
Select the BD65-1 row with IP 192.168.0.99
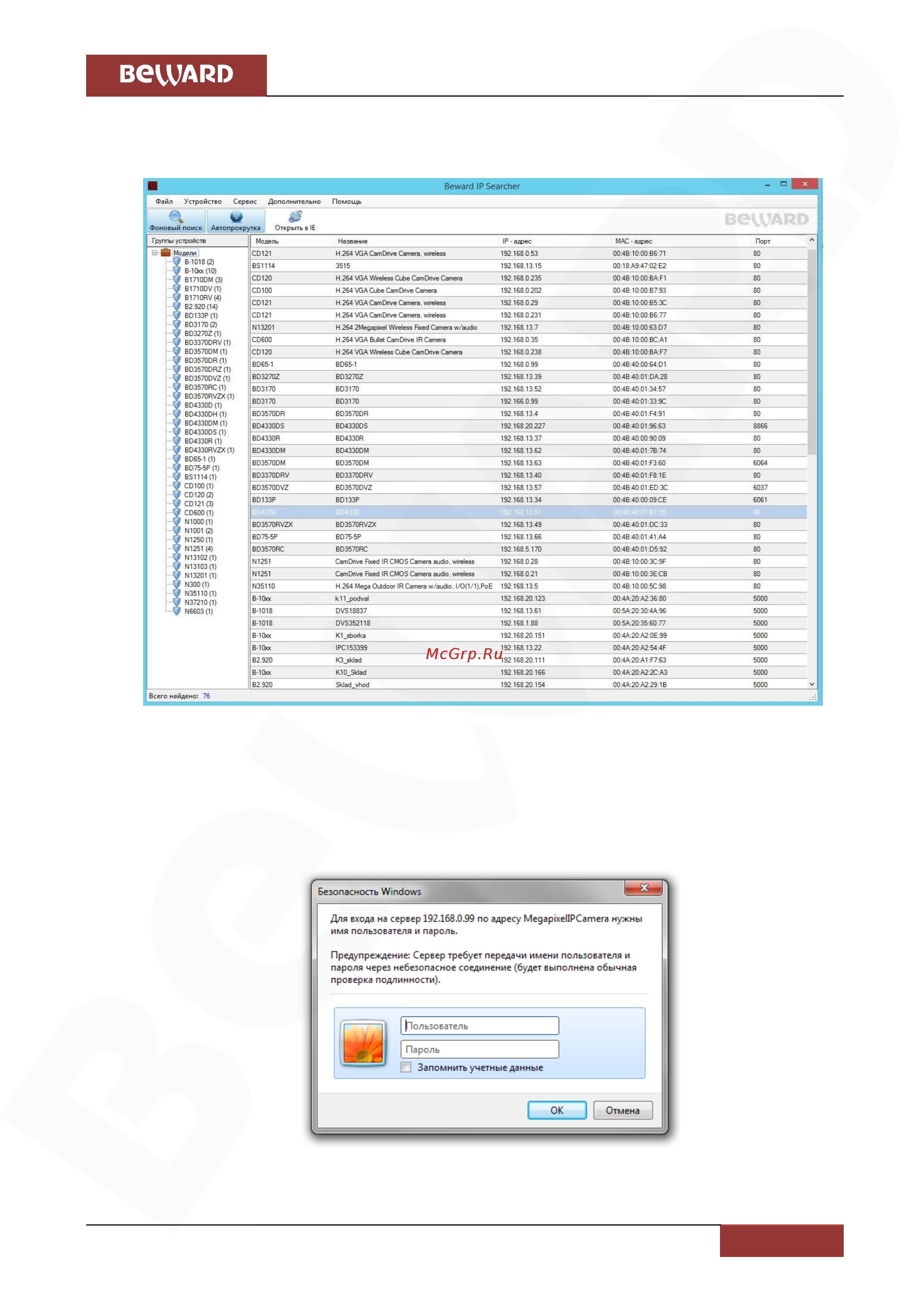[528, 364]
